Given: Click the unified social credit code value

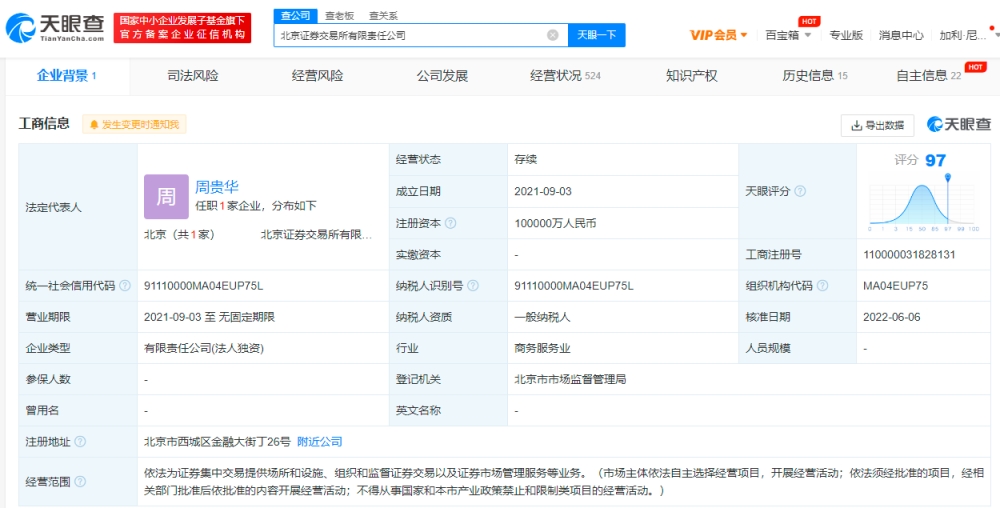Looking at the screenshot, I should pyautogui.click(x=203, y=286).
